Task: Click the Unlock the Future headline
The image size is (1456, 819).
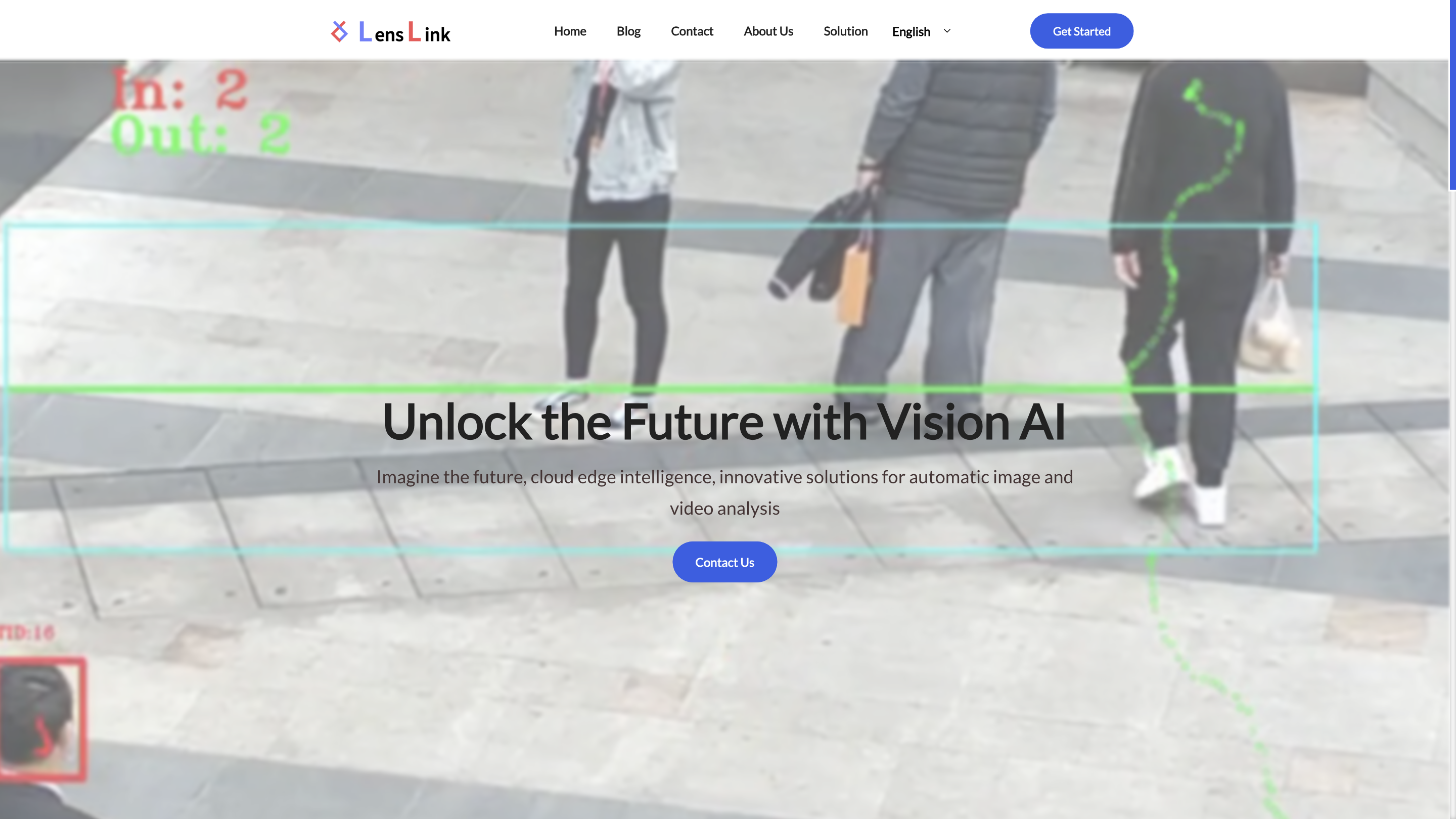Action: click(724, 422)
